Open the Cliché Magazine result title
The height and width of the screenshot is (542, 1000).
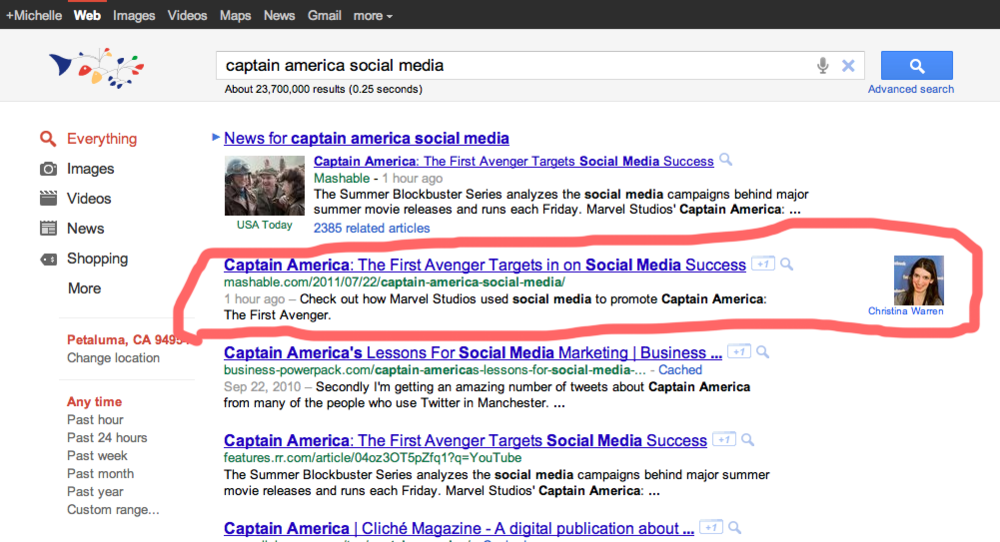point(459,529)
